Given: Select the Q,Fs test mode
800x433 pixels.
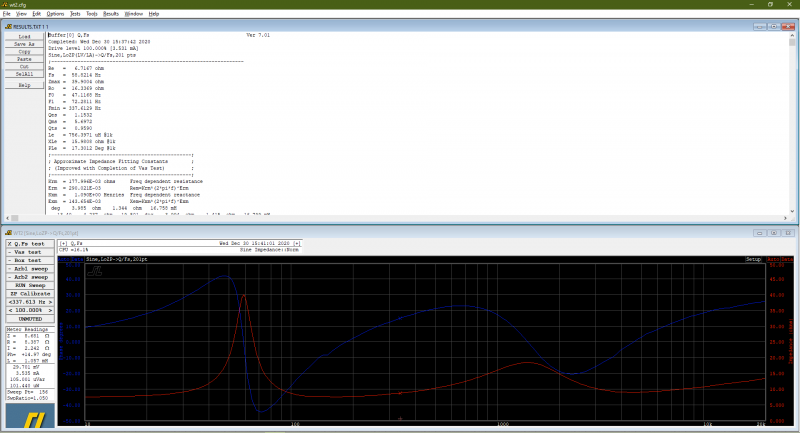Looking at the screenshot, I should point(30,244).
